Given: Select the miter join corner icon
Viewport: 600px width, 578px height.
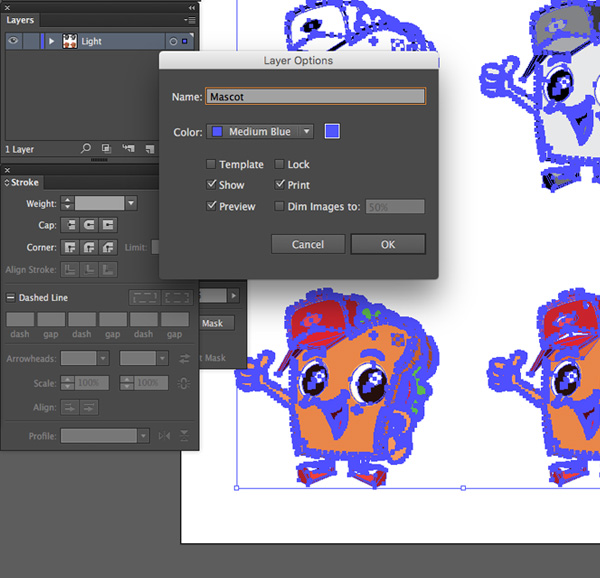Looking at the screenshot, I should point(70,247).
